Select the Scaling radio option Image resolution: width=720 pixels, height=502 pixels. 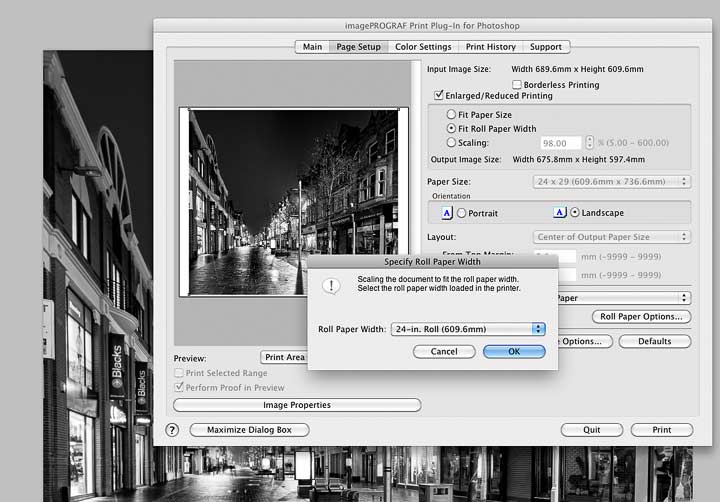coord(451,142)
